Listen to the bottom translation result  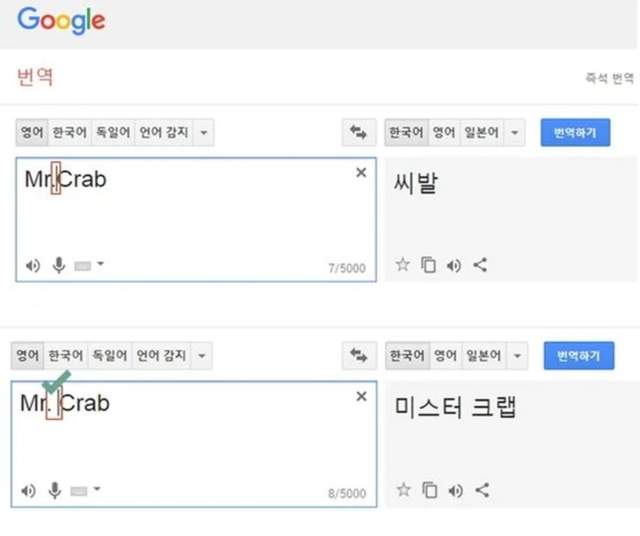455,490
